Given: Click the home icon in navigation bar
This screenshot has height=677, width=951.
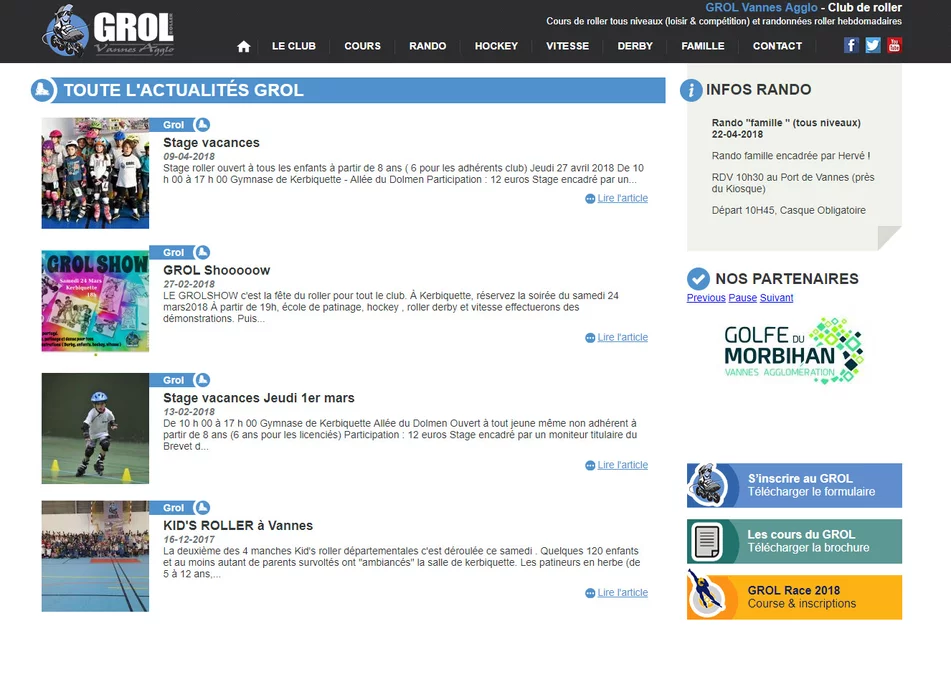Looking at the screenshot, I should (243, 46).
